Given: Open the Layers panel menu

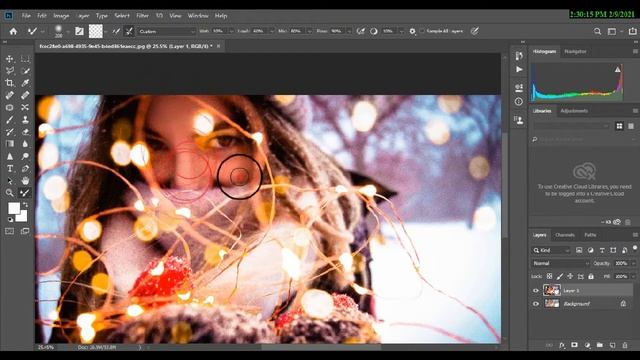Looking at the screenshot, I should [x=635, y=235].
